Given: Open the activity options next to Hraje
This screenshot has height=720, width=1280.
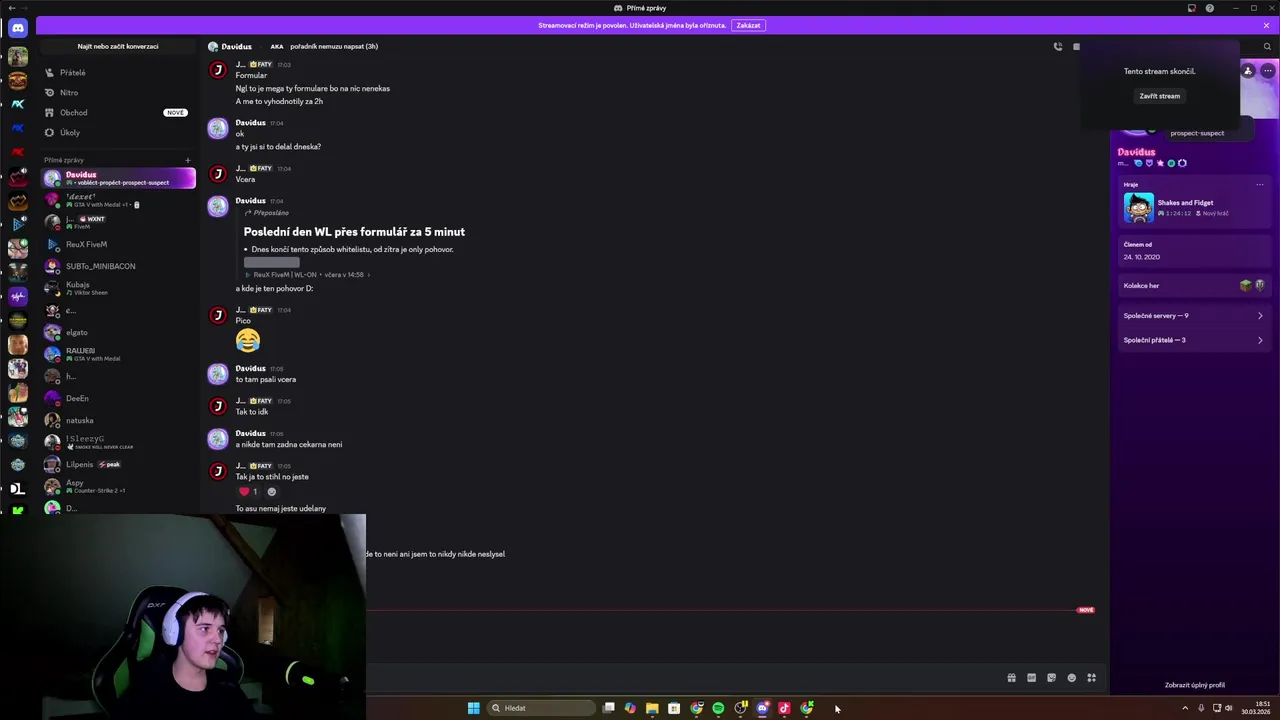Looking at the screenshot, I should (1259, 185).
